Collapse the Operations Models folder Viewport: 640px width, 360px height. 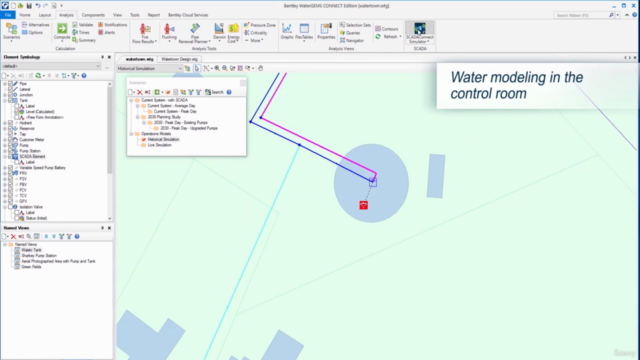tap(131, 134)
